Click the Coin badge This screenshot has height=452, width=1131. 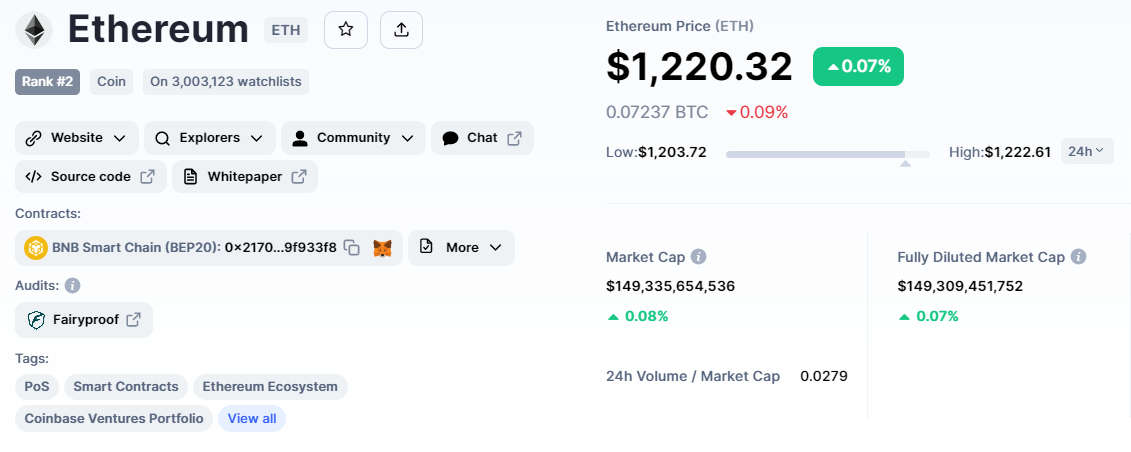112,81
